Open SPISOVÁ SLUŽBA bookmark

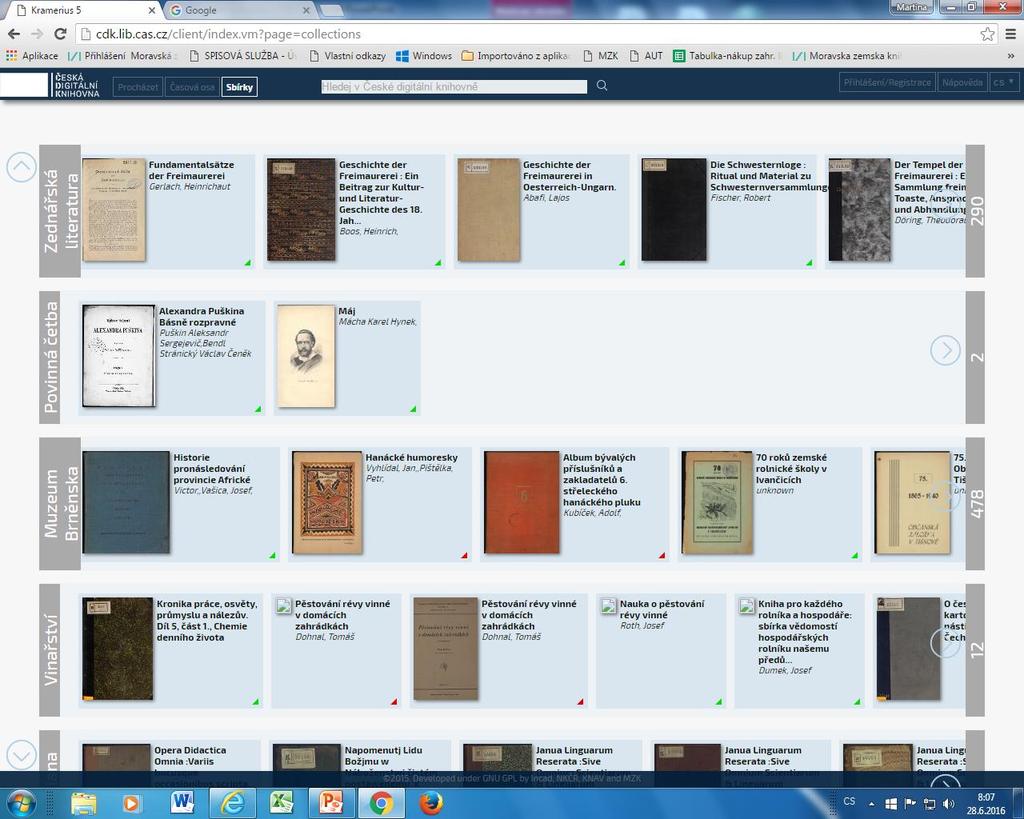[x=242, y=56]
